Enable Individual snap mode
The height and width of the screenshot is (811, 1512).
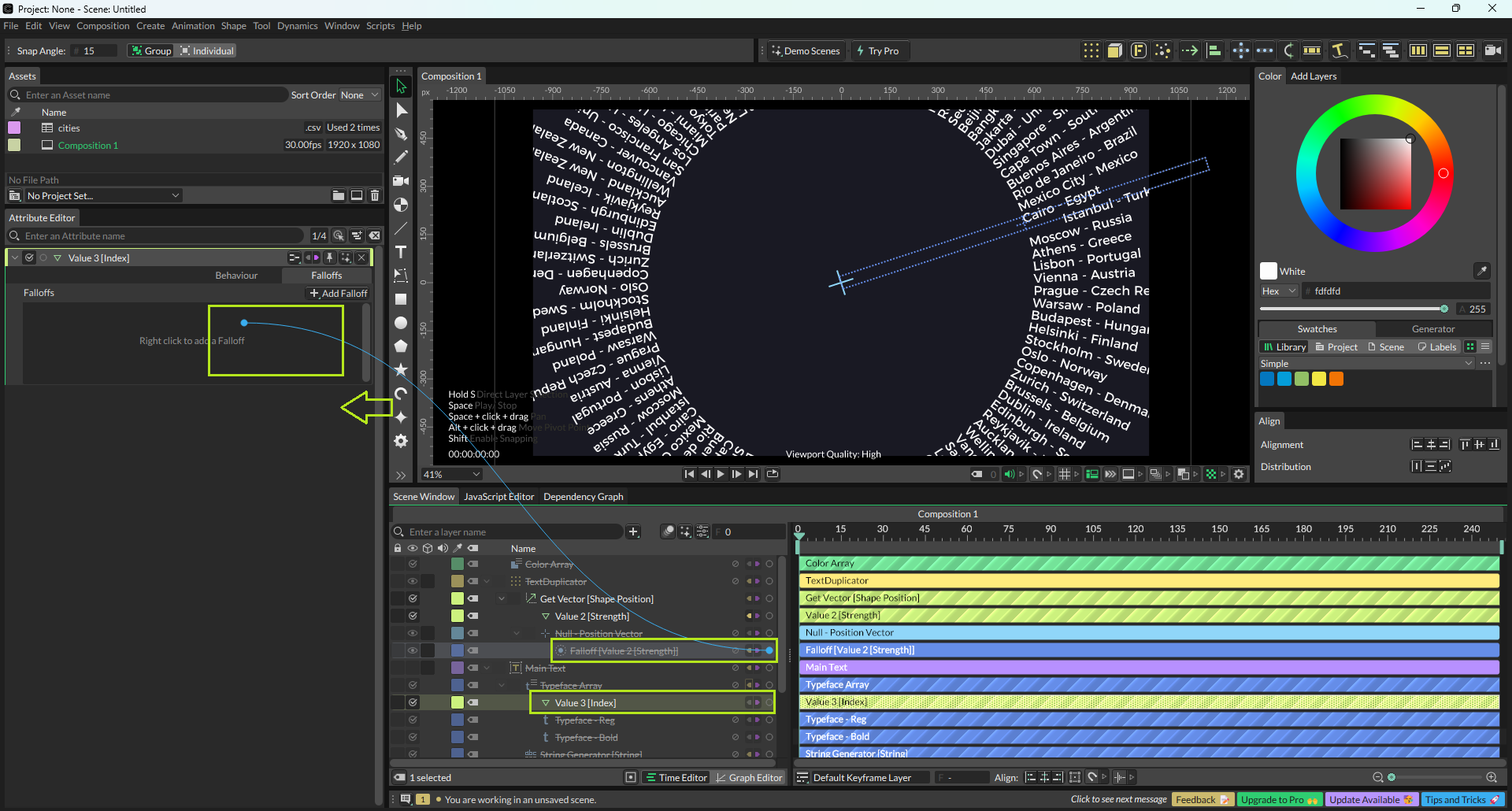206,51
